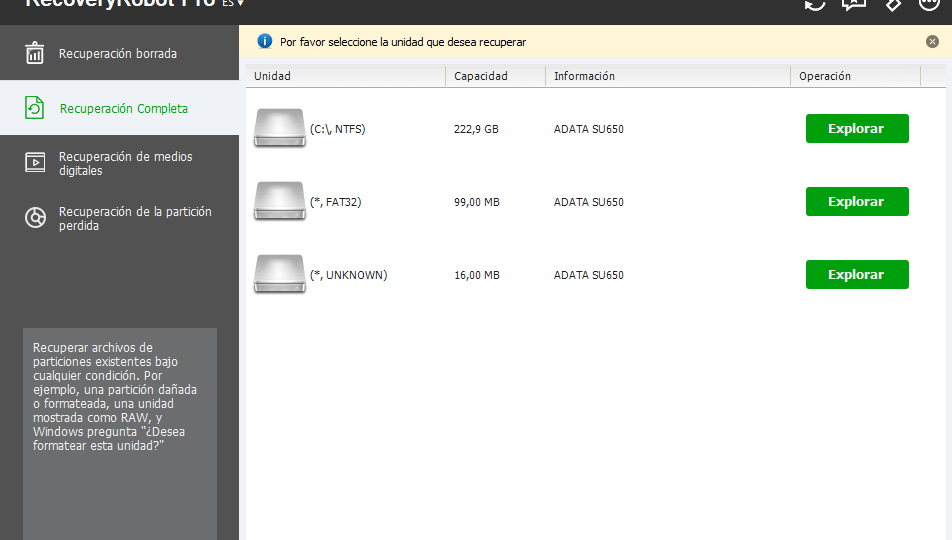The image size is (952, 540).
Task: Dismiss the drive selection notice bar
Action: [933, 41]
